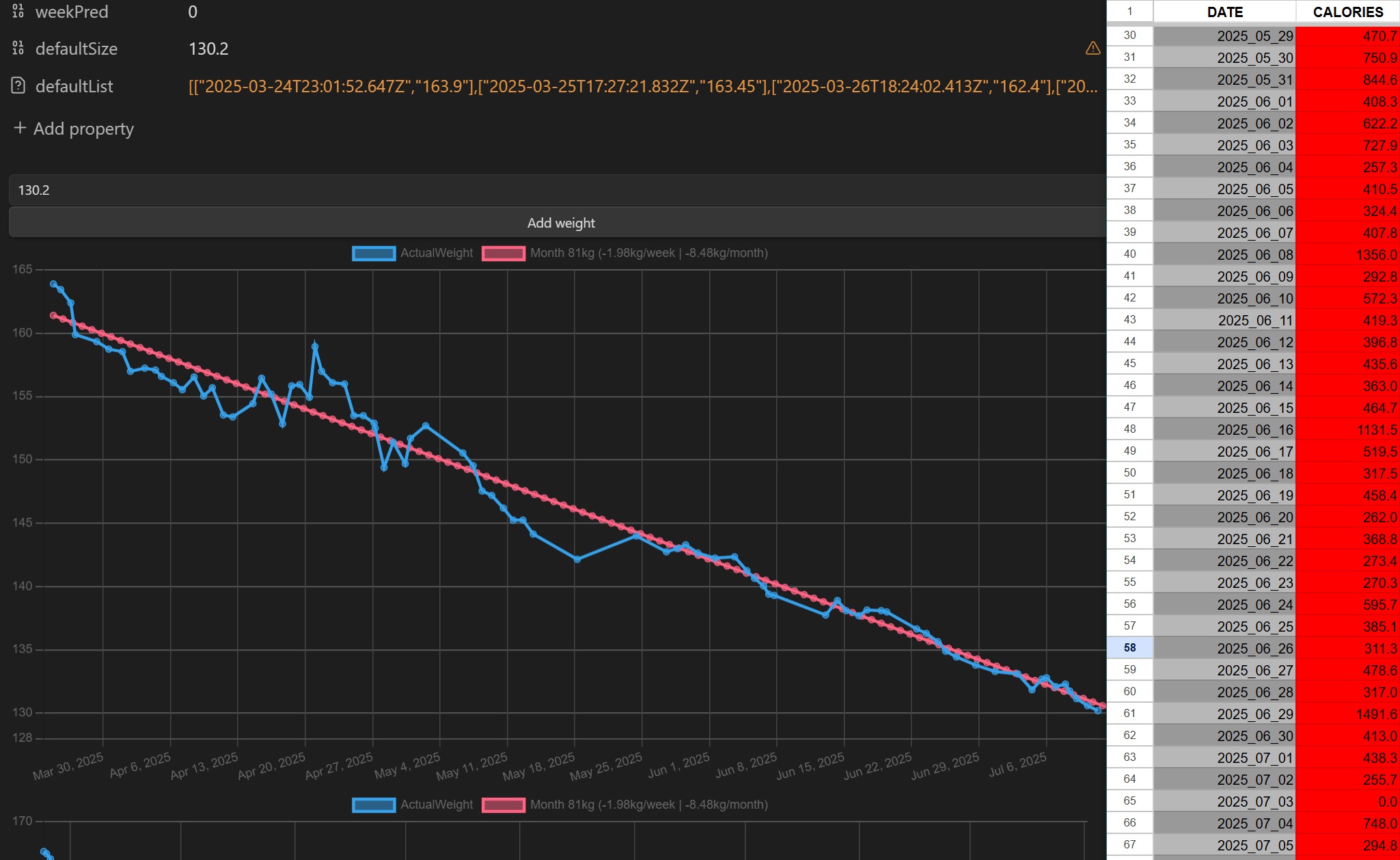Toggle Month 81kg legend swatch in lower chart
1400x860 pixels.
click(x=504, y=805)
